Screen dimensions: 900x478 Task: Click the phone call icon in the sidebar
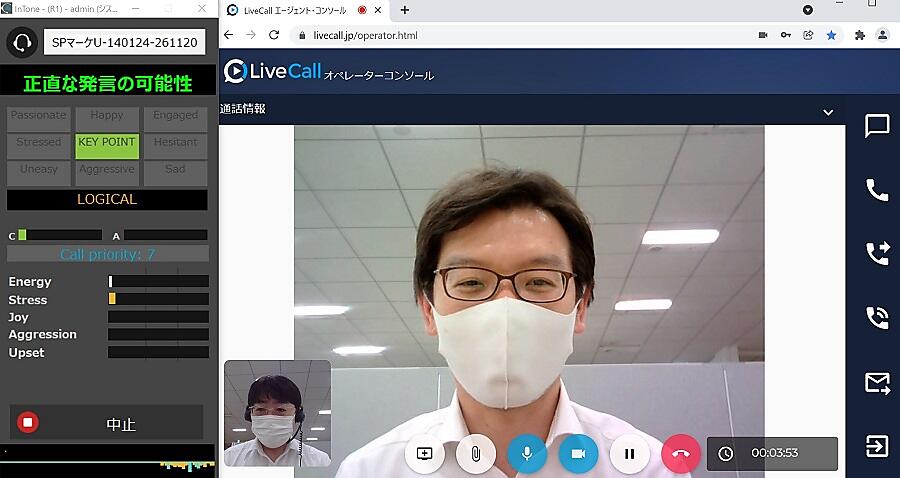tap(877, 190)
